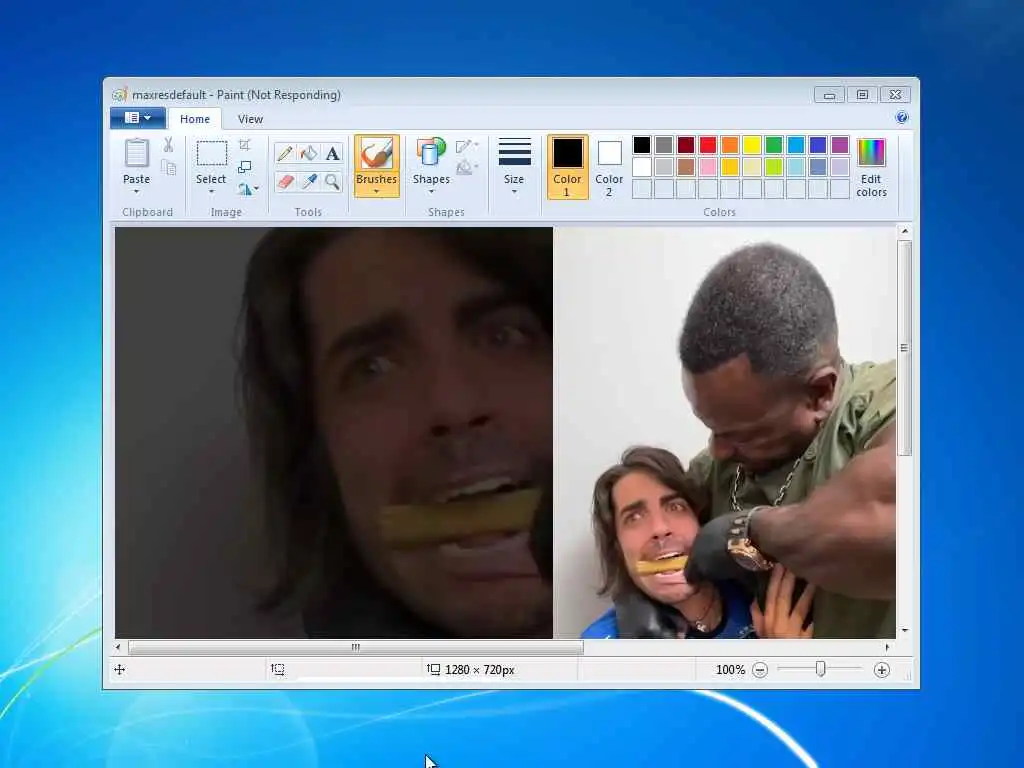Activate Color 1 foreground selector
This screenshot has width=1024, height=768.
(x=568, y=167)
